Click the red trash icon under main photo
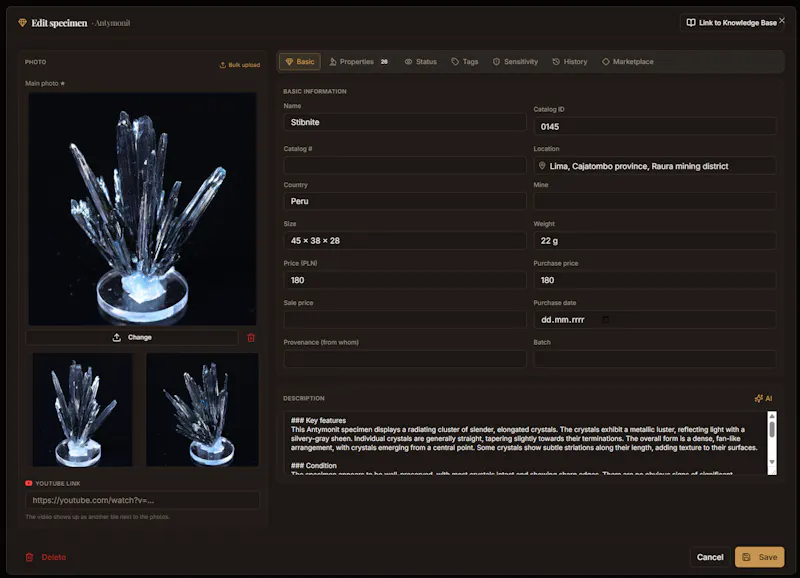 [x=251, y=338]
